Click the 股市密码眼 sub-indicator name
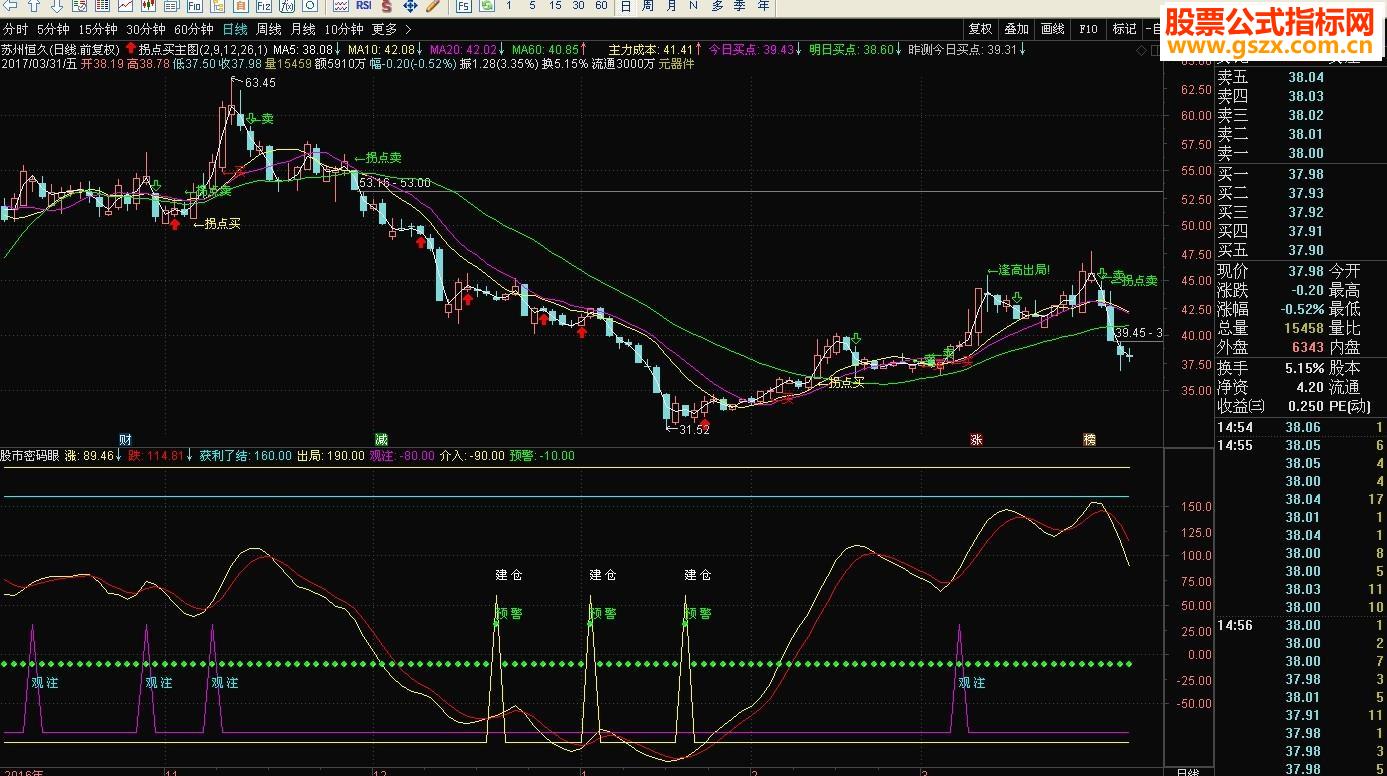The image size is (1387, 776). (31, 456)
